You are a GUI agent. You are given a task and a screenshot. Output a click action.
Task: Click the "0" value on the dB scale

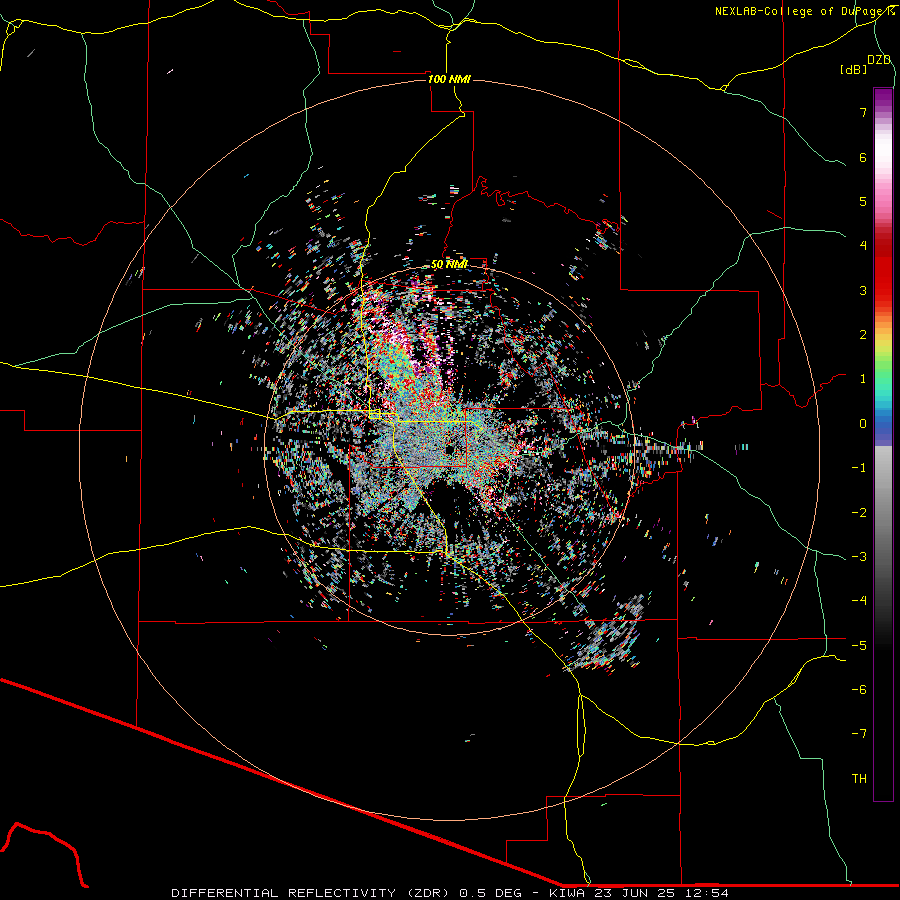(x=863, y=424)
